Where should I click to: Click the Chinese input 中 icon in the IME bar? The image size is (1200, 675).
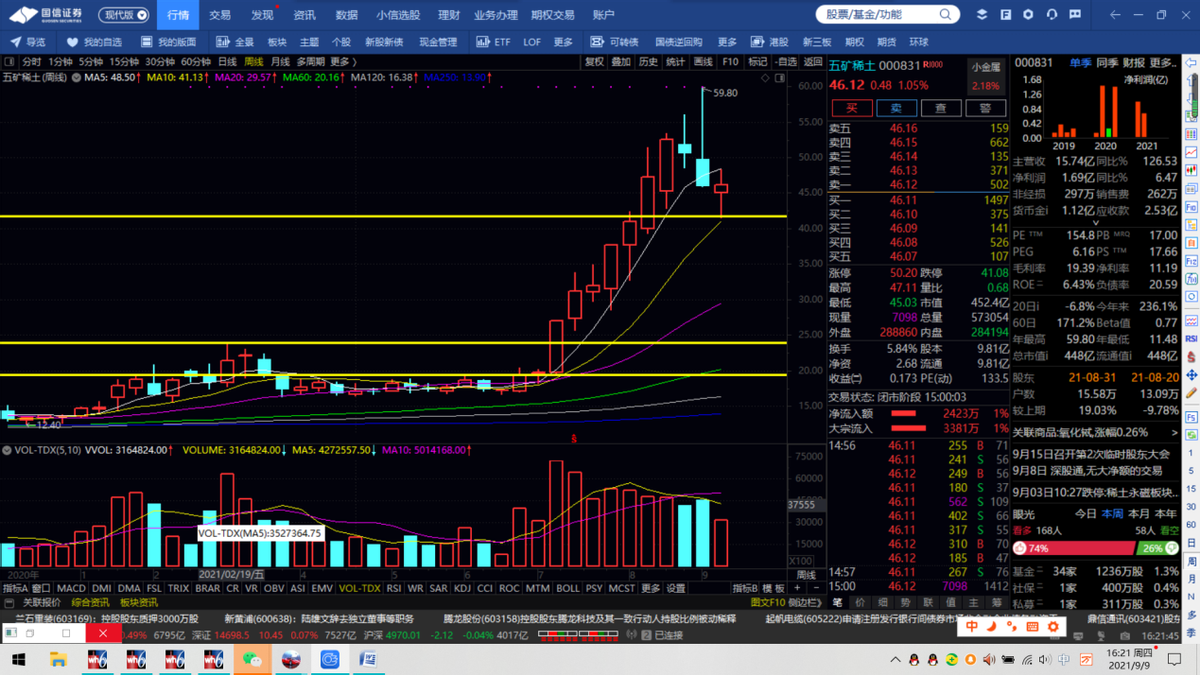click(971, 627)
